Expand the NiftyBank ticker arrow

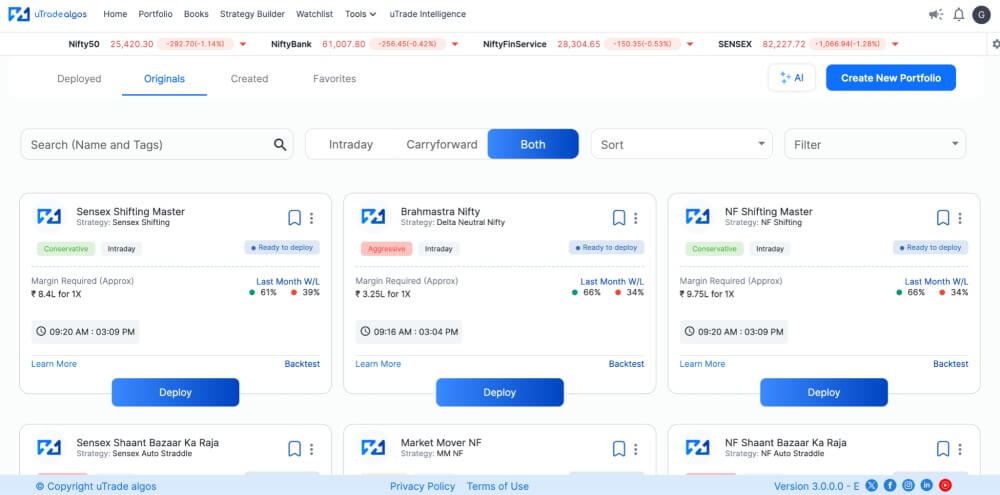pos(455,45)
